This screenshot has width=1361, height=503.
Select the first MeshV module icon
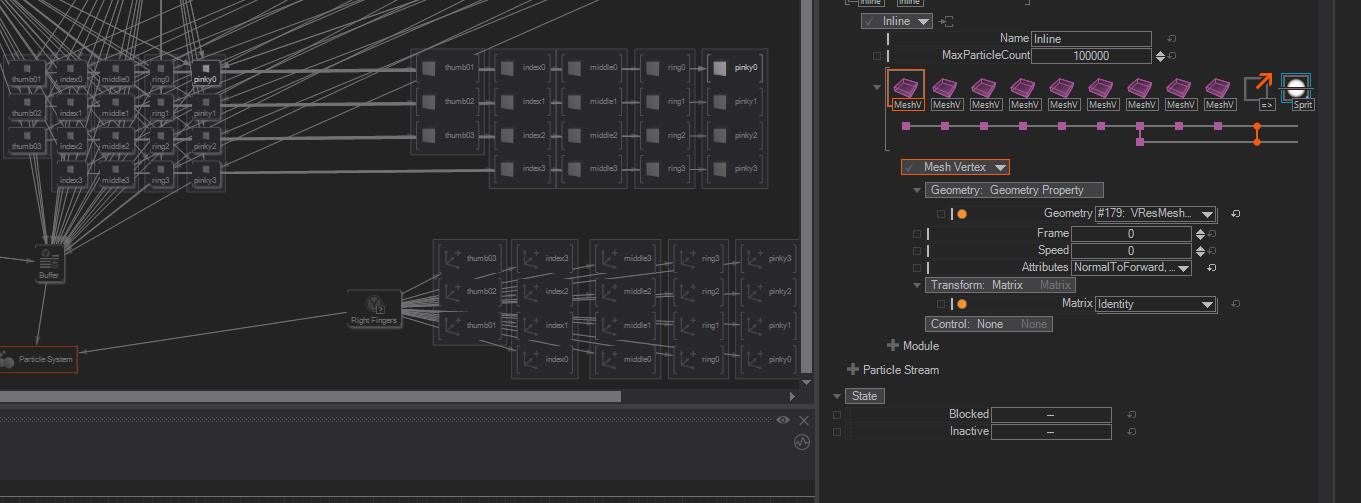(x=908, y=88)
